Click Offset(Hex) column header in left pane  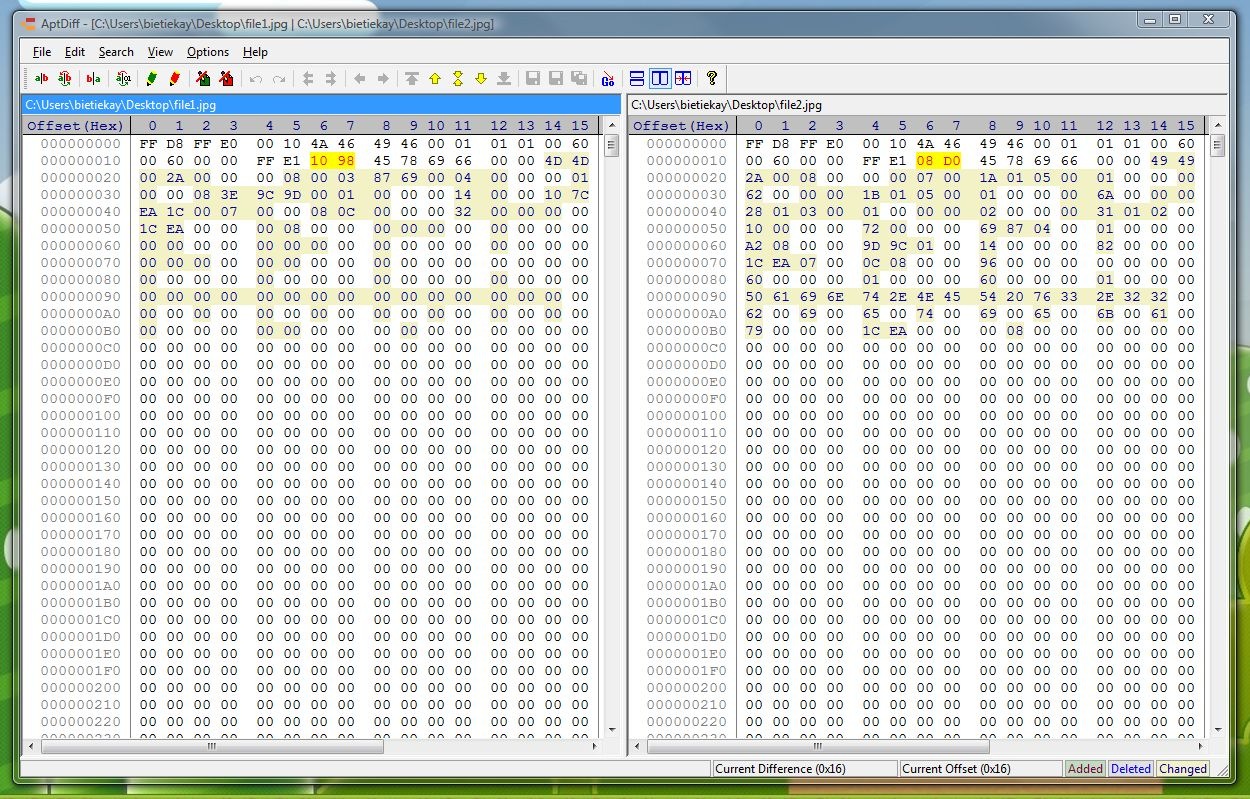(76, 126)
